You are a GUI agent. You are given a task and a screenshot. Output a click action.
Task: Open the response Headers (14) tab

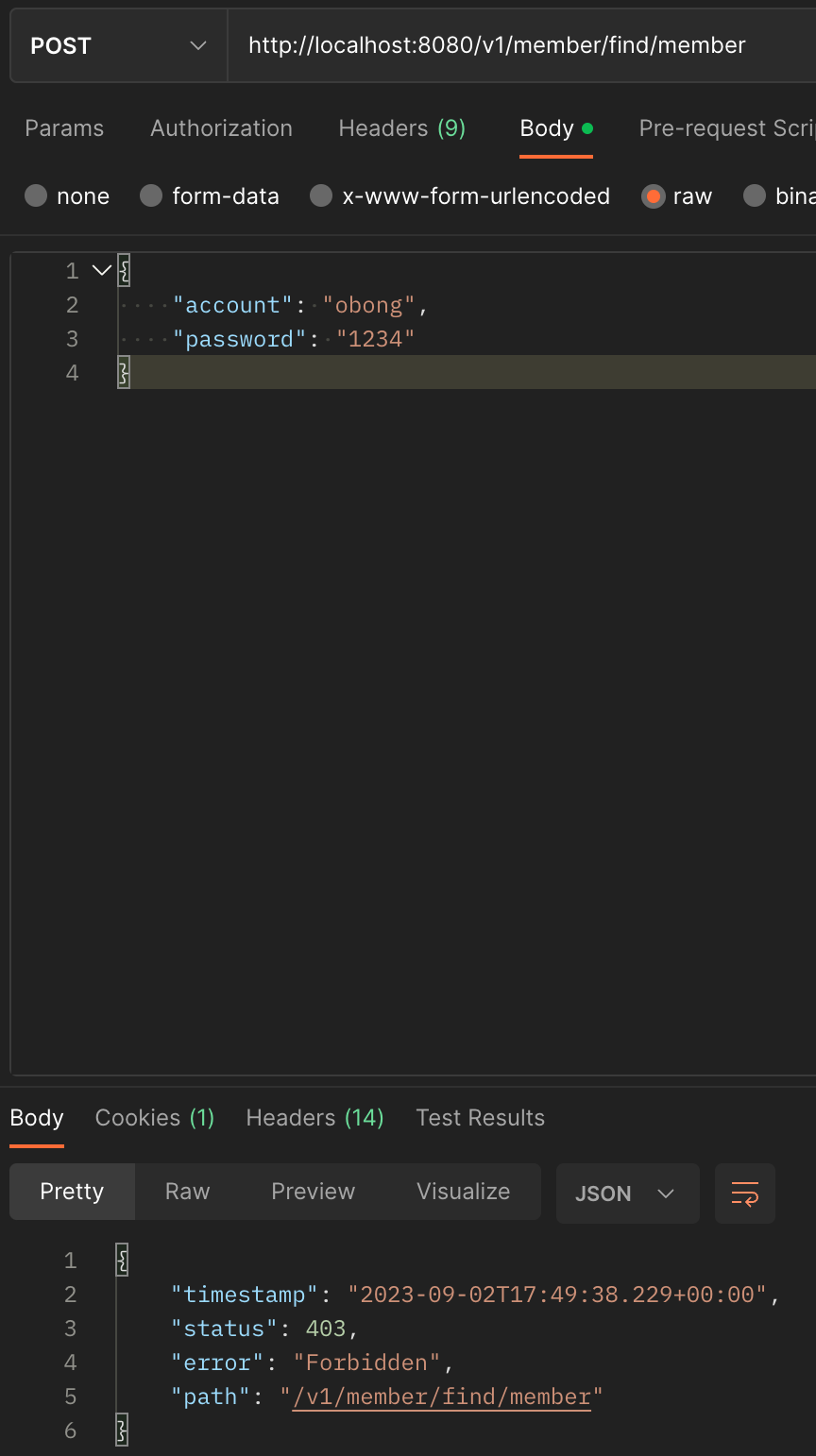pos(314,1118)
